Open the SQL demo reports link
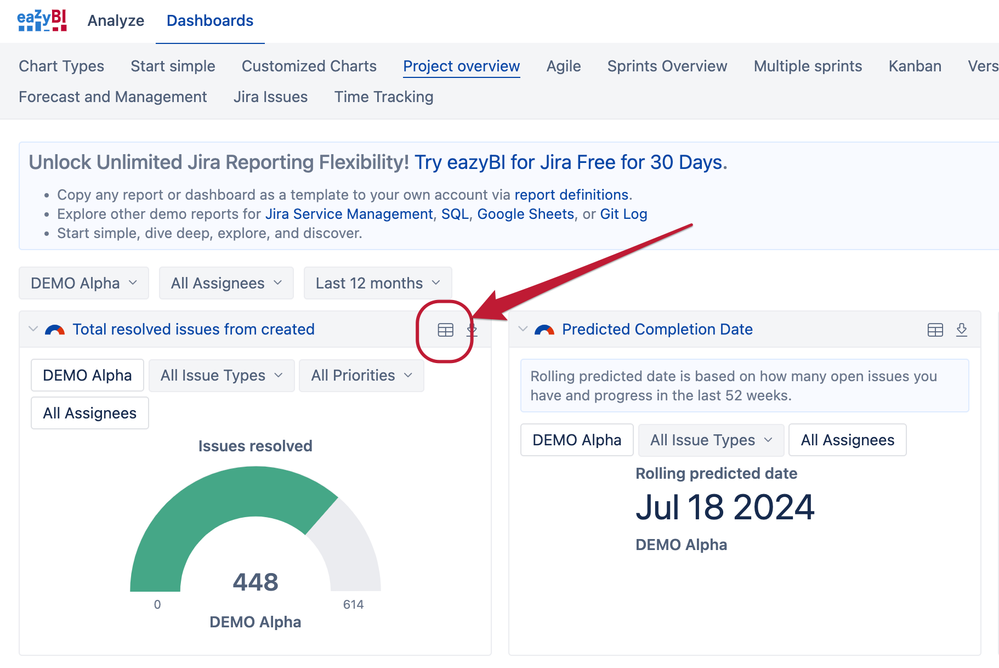The width and height of the screenshot is (999, 668). click(x=455, y=214)
